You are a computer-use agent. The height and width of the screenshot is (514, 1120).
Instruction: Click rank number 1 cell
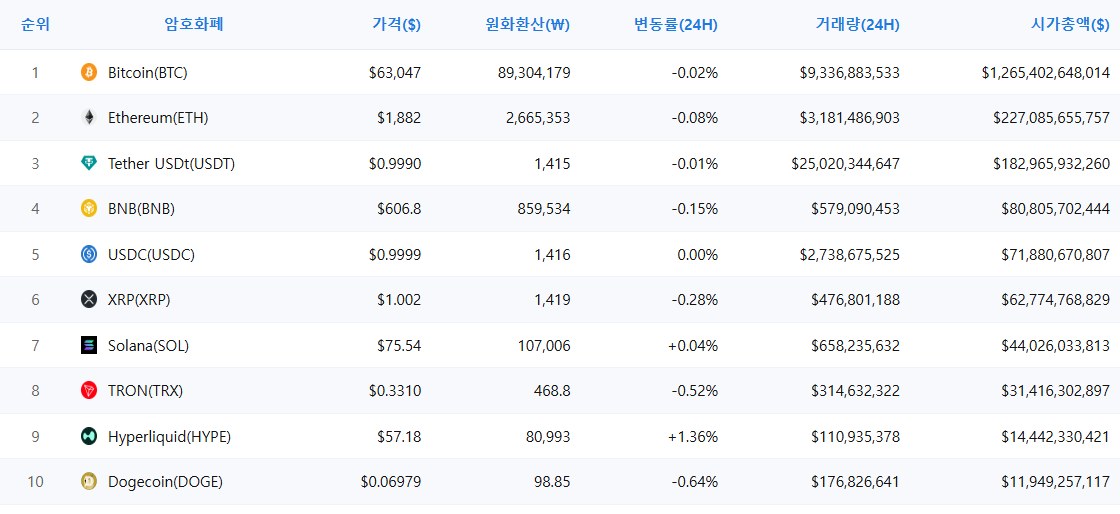tap(36, 73)
